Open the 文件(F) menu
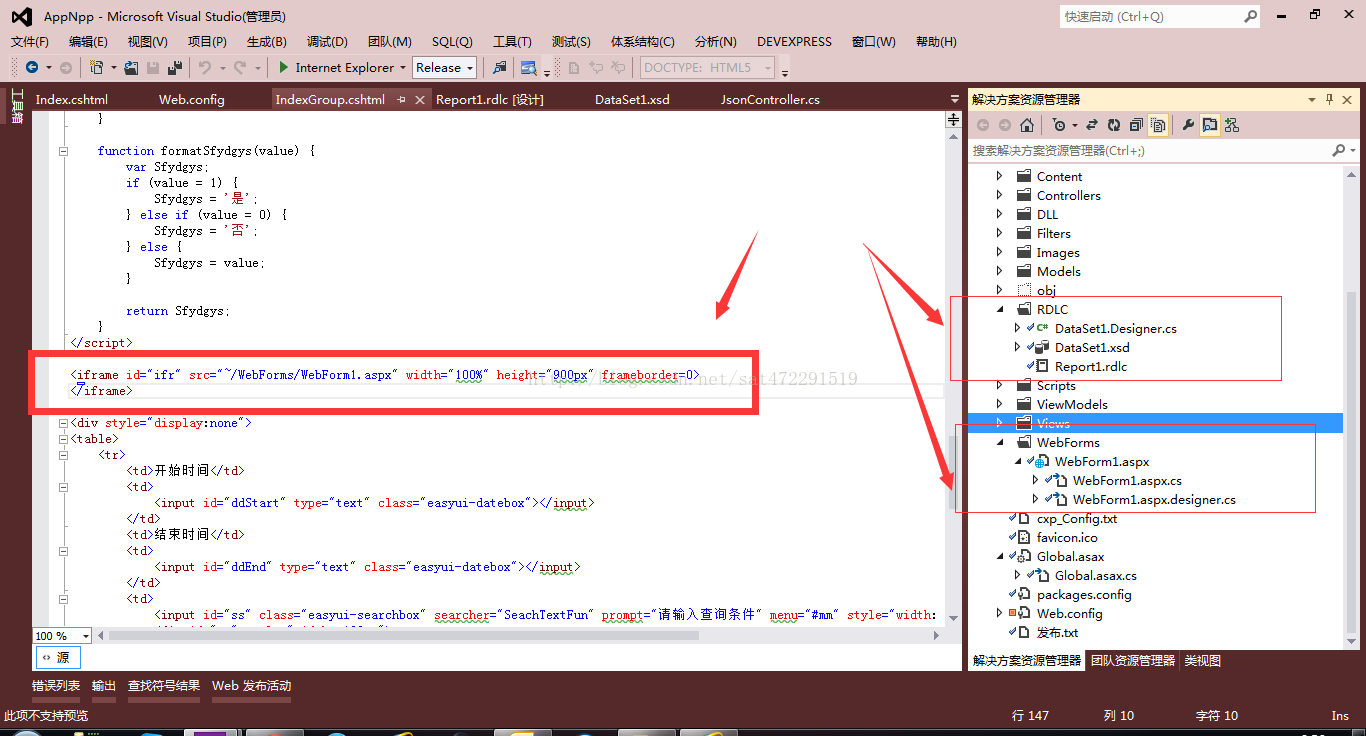This screenshot has height=736, width=1366. pos(29,41)
